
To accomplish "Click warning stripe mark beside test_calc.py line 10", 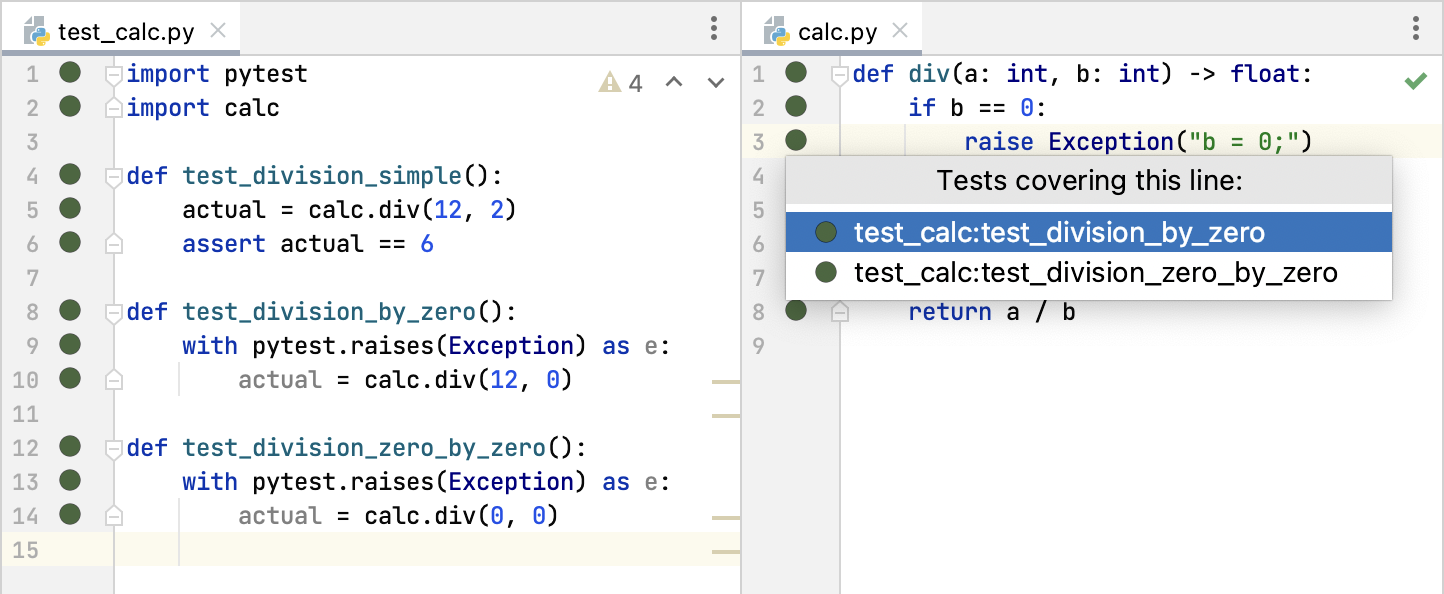I will point(726,382).
